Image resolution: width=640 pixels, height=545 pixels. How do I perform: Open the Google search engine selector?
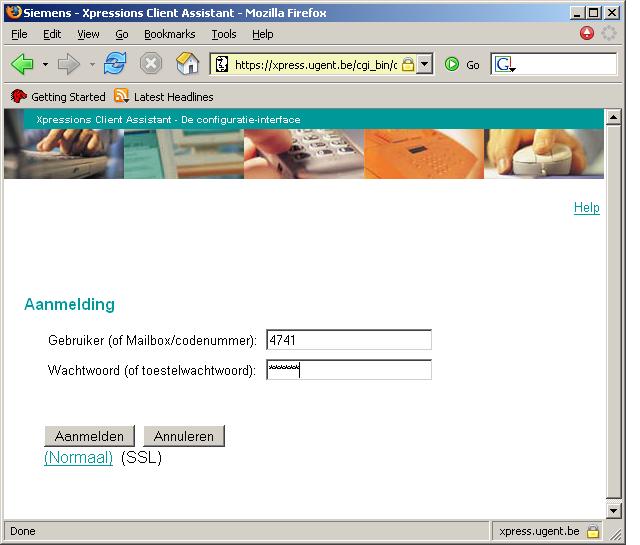[504, 65]
